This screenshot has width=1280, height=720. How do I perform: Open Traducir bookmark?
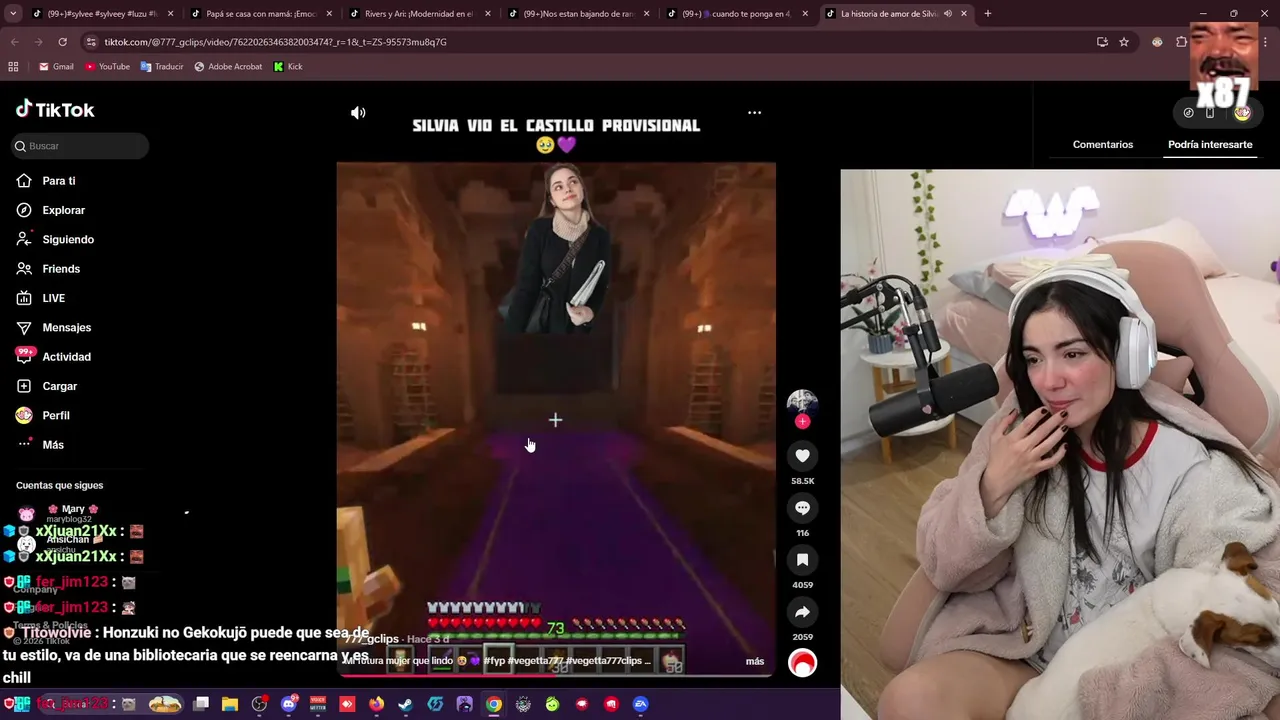click(x=162, y=67)
